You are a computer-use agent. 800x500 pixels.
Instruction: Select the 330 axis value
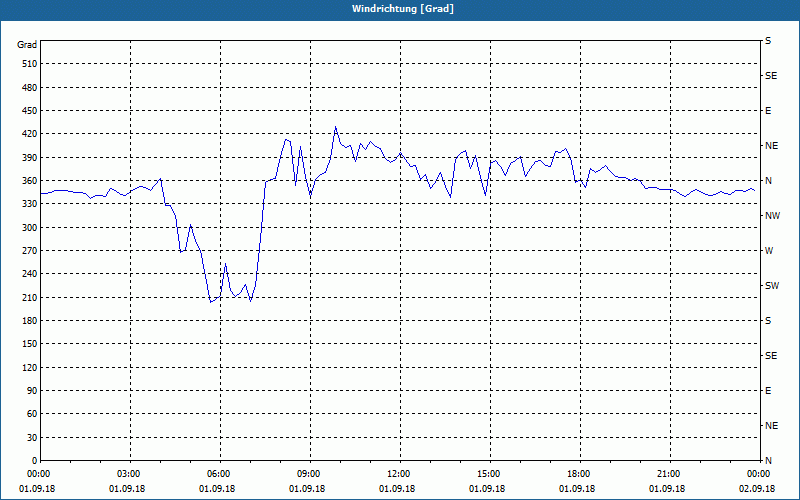pyautogui.click(x=30, y=204)
